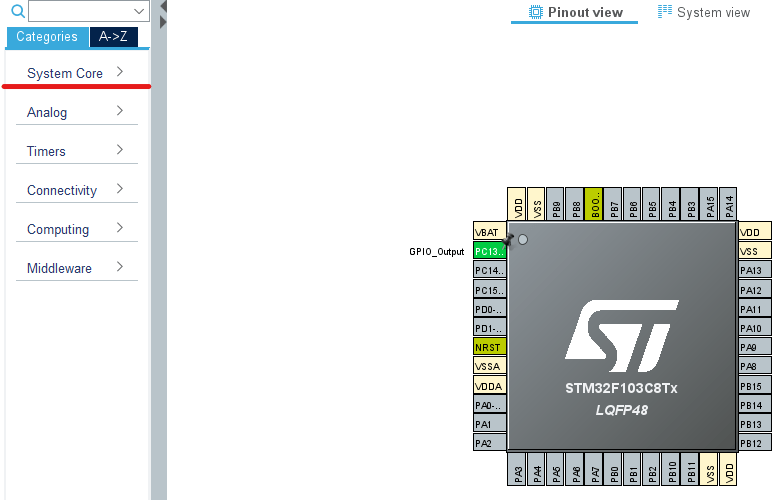784x500 pixels.
Task: Select the PB14 pin
Action: tap(755, 404)
